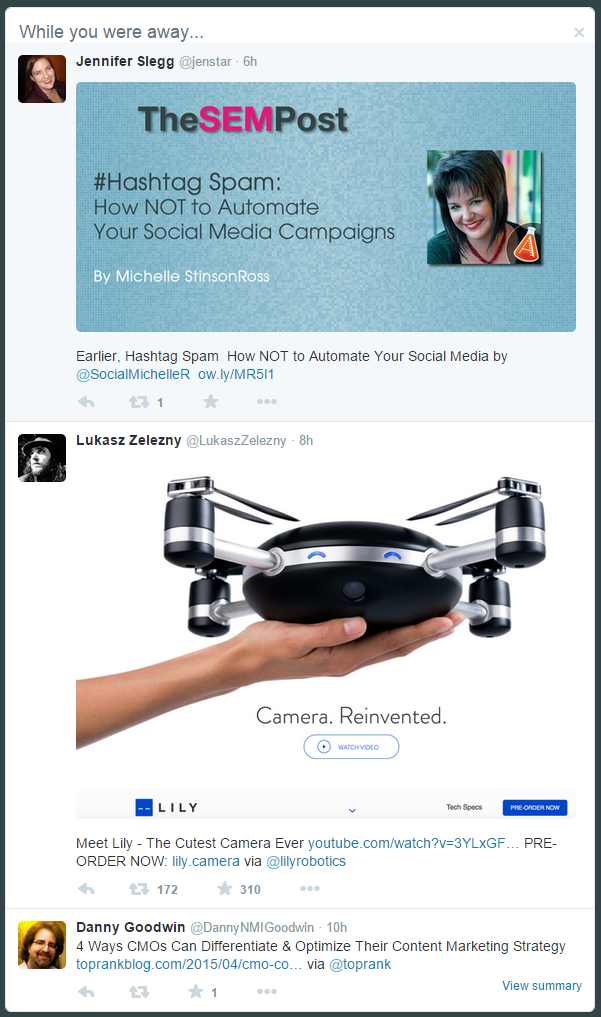Retweet Jennifer Slegg's Hashtag Spam tweet
Viewport: 601px width, 1017px height.
tap(139, 402)
